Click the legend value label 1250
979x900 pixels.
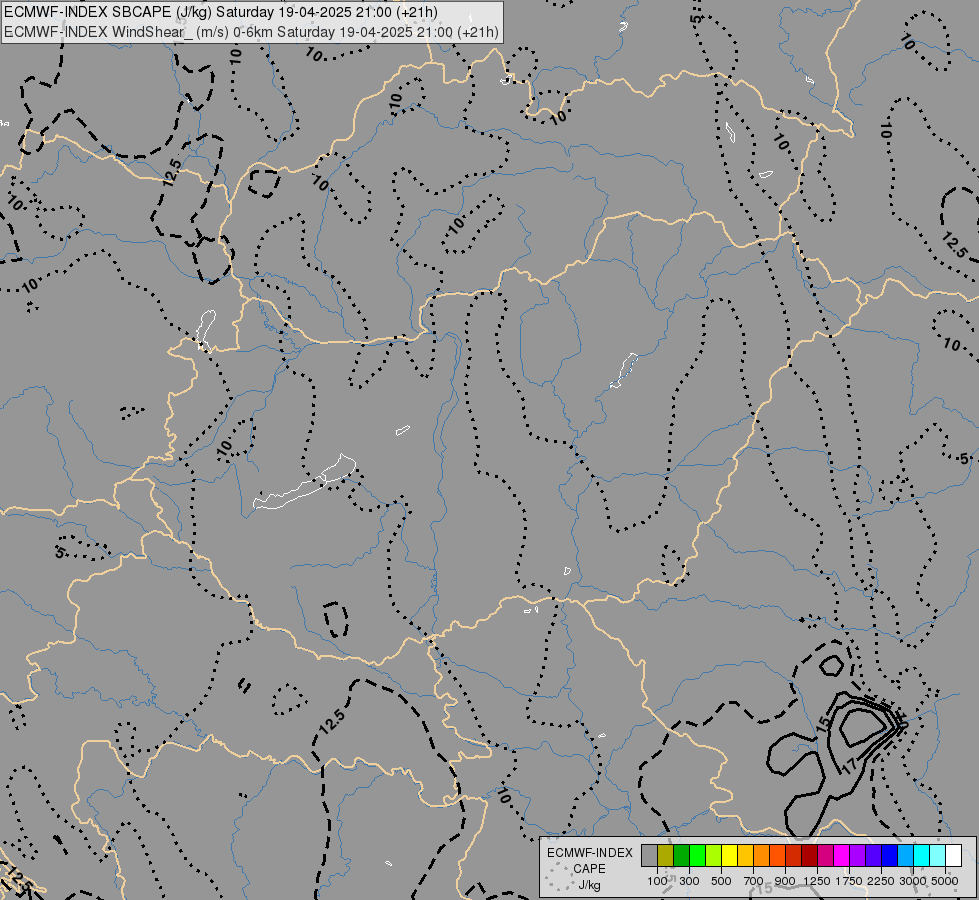[817, 881]
